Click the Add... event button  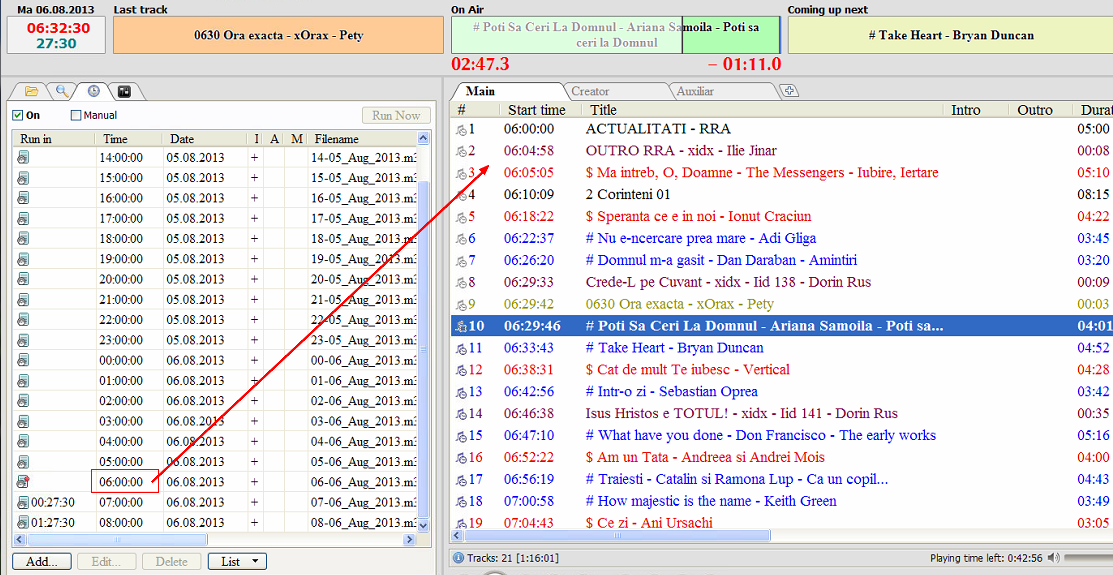(41, 561)
